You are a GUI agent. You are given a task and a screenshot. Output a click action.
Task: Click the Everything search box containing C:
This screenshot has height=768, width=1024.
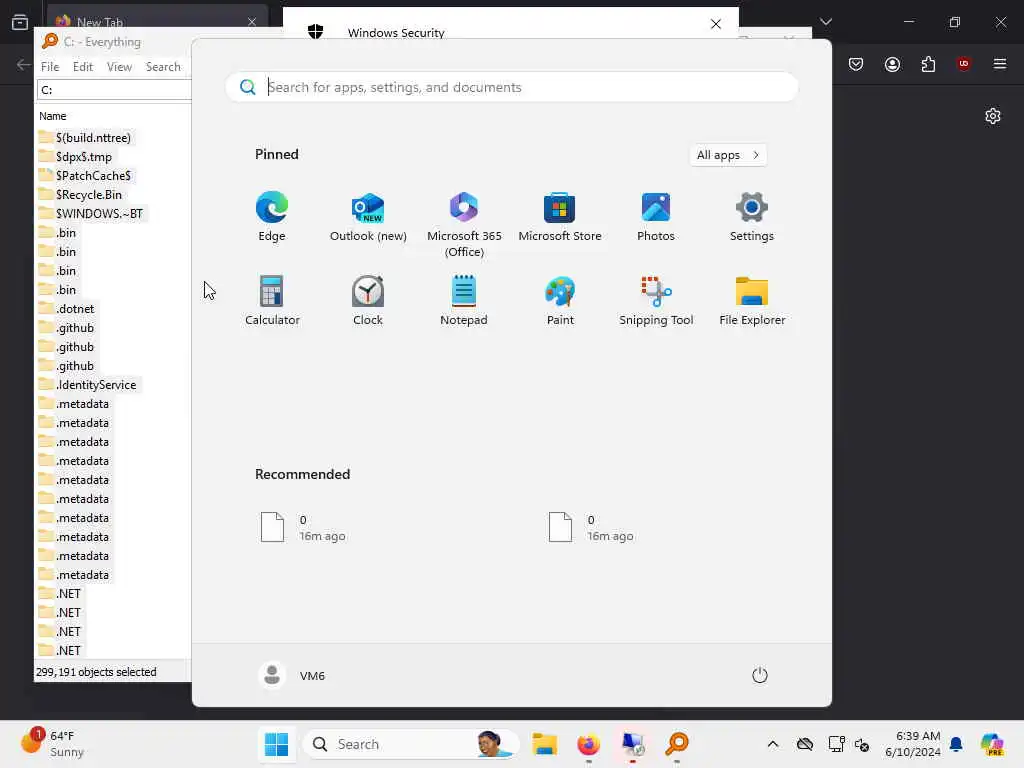point(114,89)
